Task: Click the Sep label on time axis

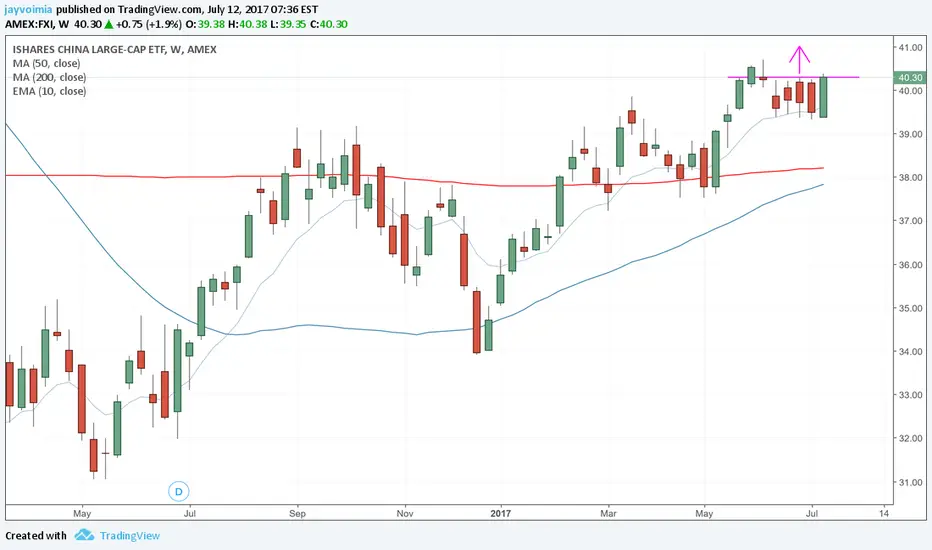Action: tap(297, 513)
